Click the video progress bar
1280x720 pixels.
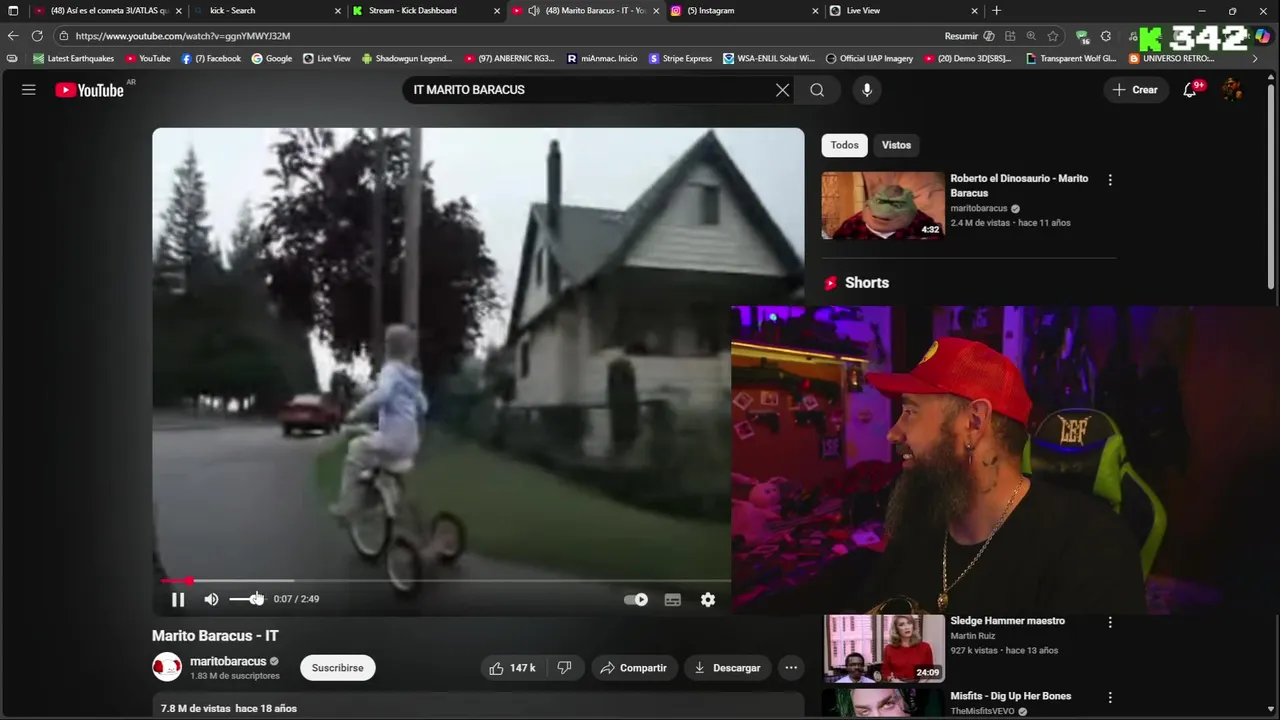(445, 580)
